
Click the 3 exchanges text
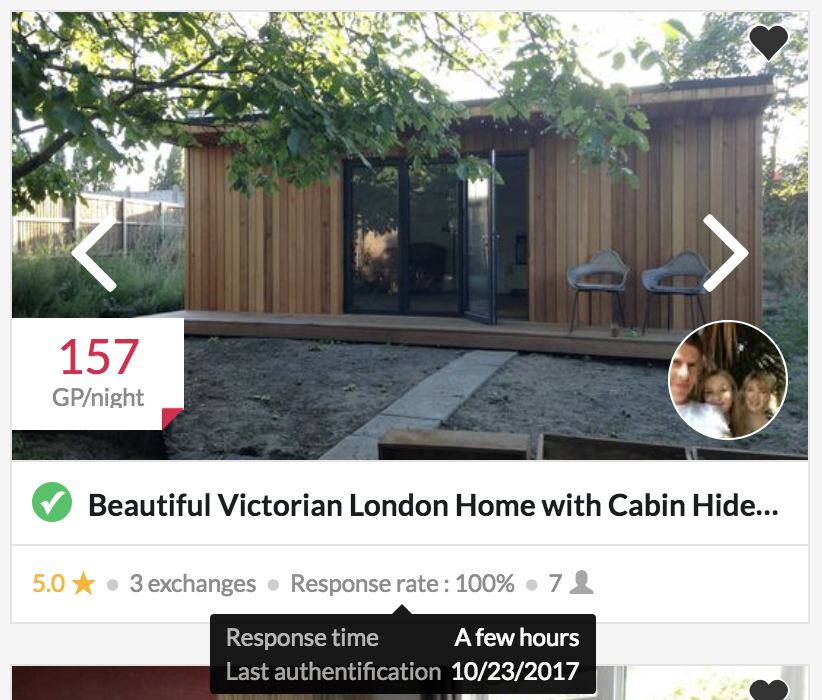192,584
